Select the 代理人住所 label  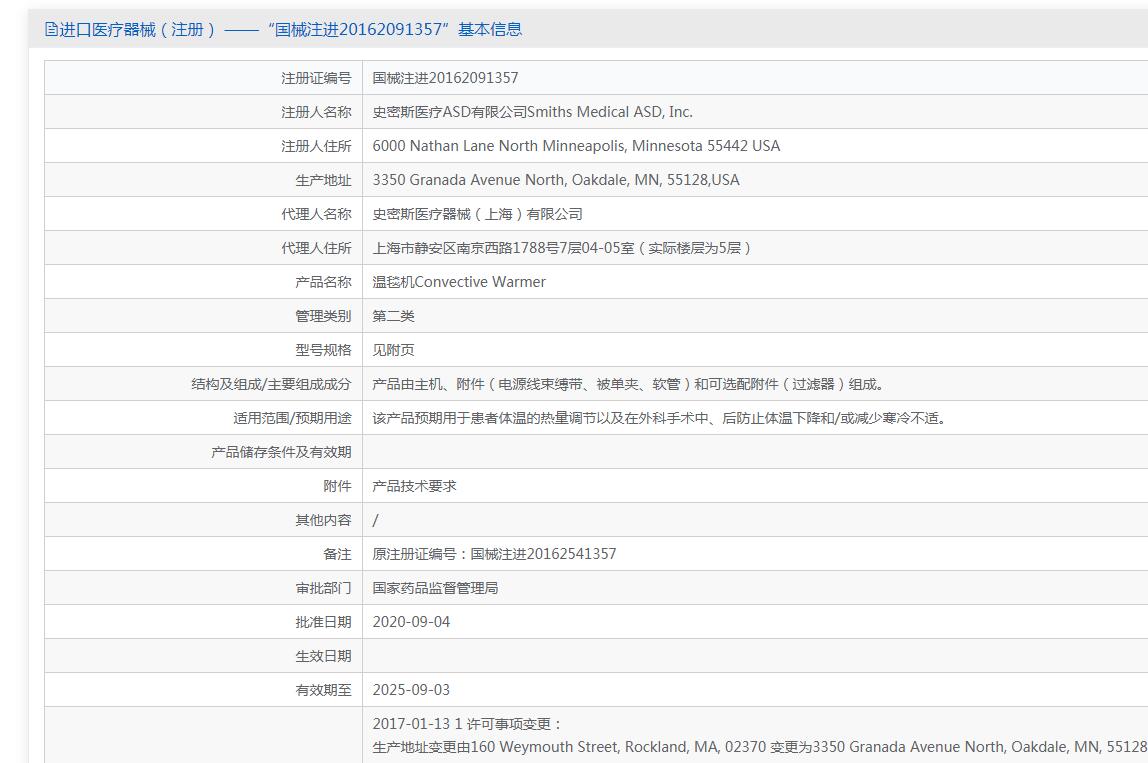pos(316,248)
